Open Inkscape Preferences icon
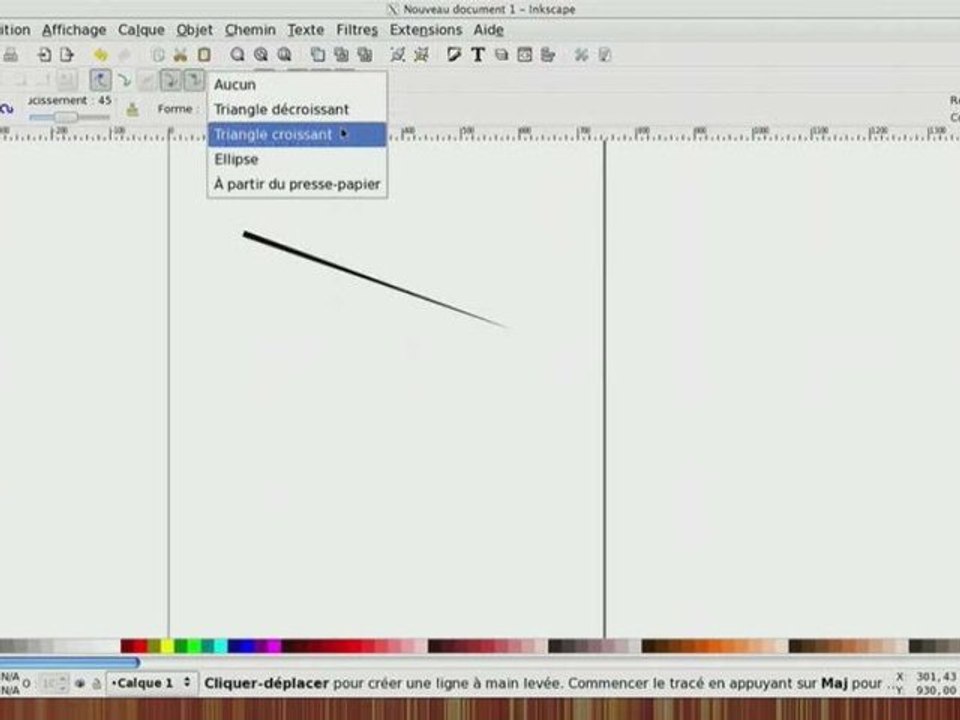960x720 pixels. pos(581,55)
